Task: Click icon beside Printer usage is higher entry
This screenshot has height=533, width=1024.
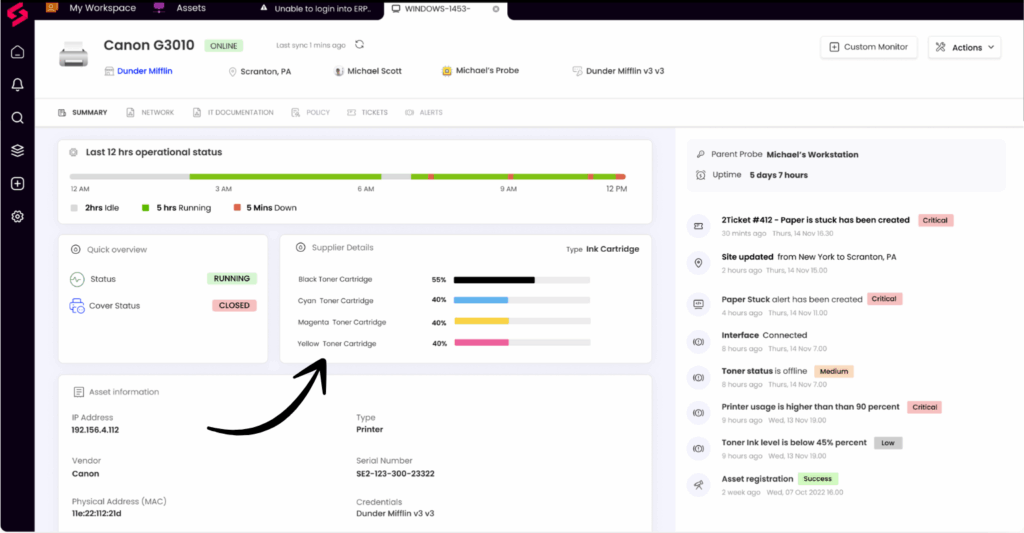Action: 698,413
